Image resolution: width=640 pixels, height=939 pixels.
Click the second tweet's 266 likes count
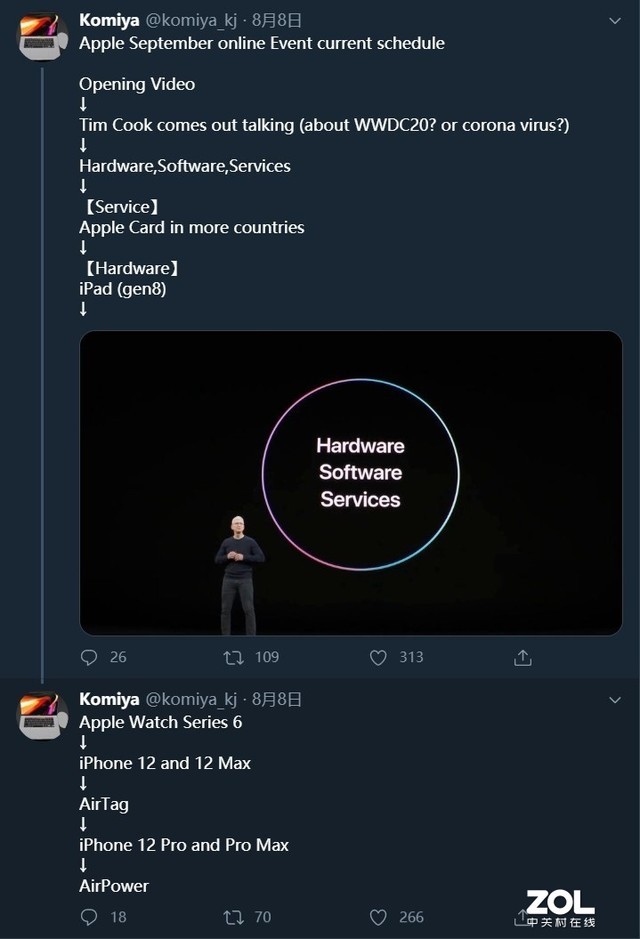(410, 916)
